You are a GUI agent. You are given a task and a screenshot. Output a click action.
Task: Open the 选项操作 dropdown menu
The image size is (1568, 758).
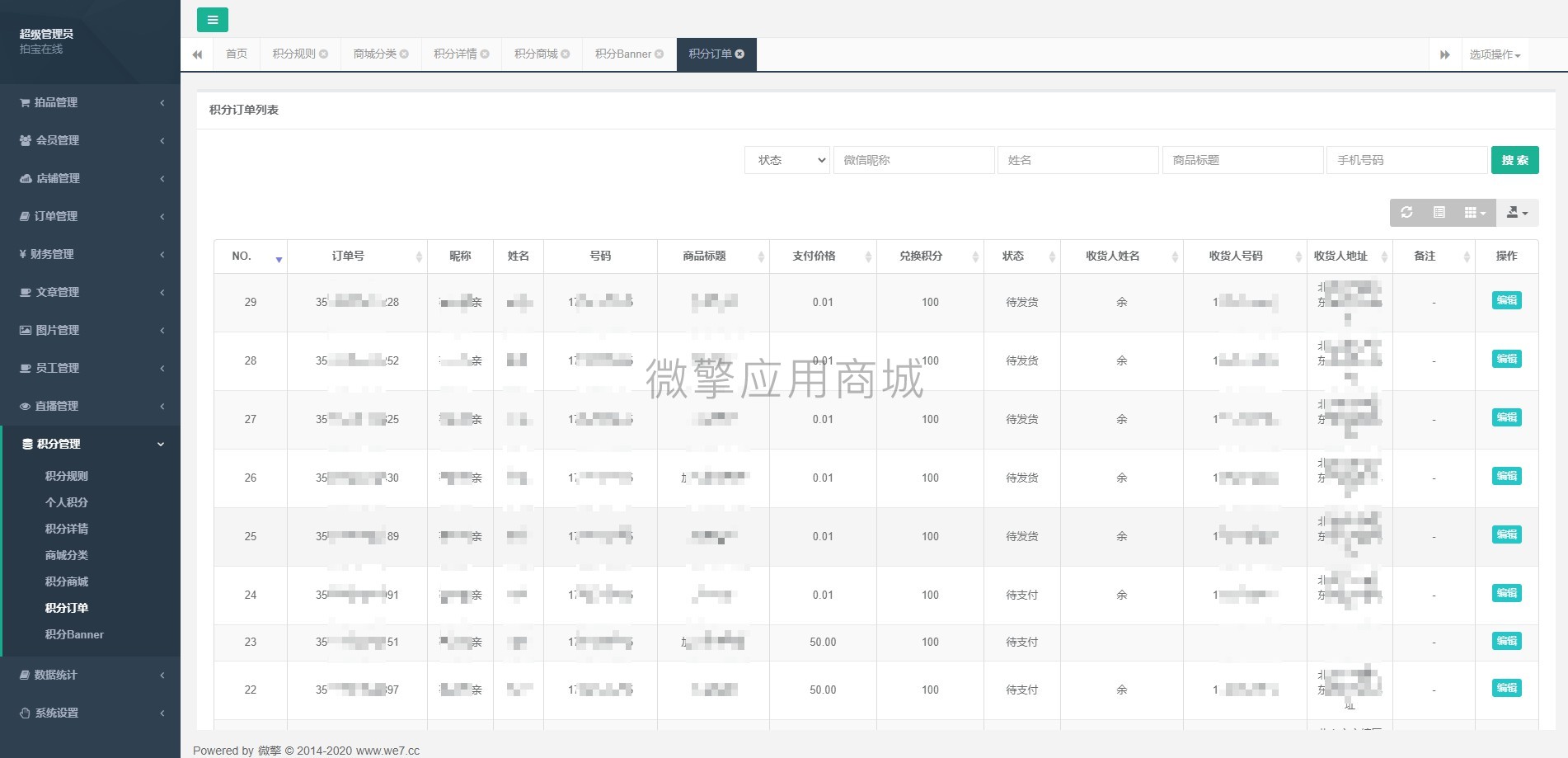(1495, 54)
